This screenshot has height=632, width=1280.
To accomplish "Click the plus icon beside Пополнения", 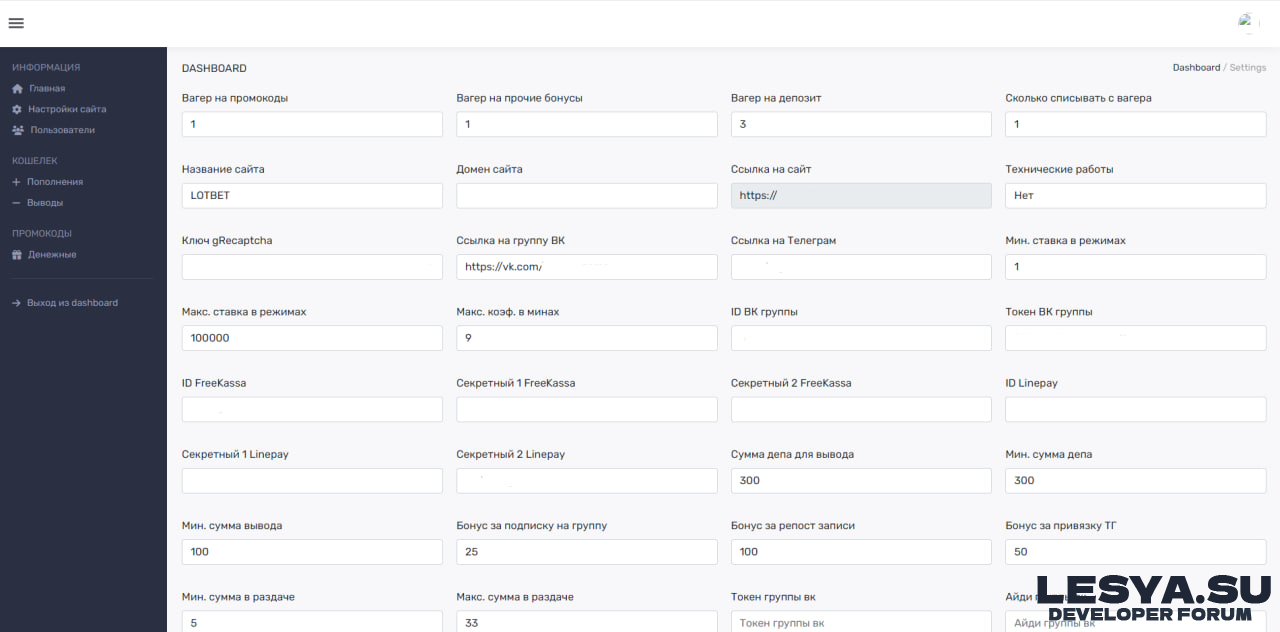I will 16,182.
